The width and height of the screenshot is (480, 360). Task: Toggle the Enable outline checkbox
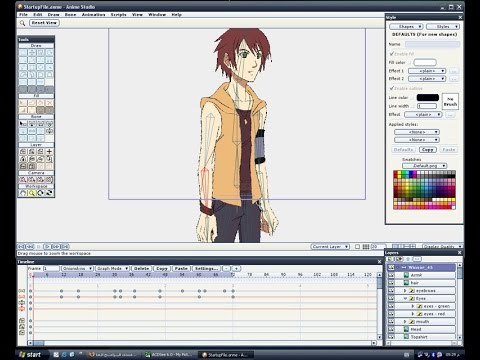tap(391, 88)
